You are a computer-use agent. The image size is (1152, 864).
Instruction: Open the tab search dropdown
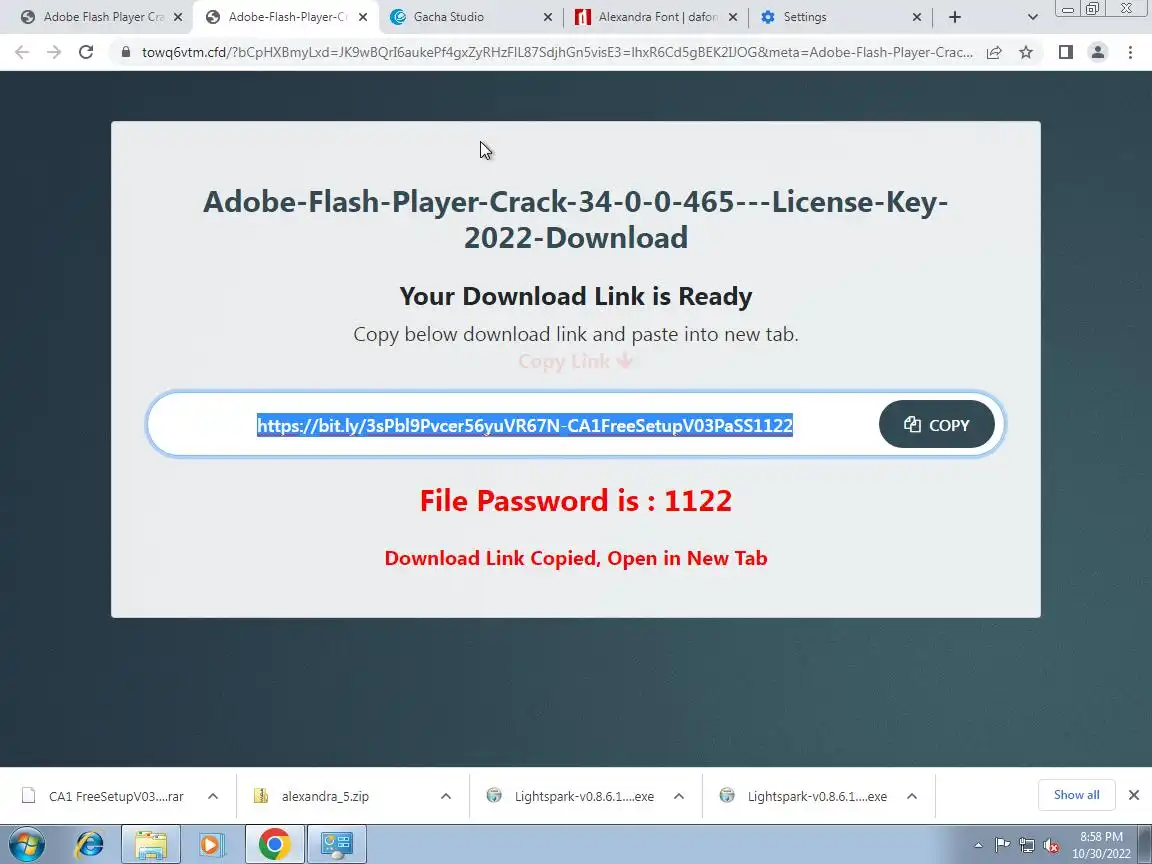1032,17
